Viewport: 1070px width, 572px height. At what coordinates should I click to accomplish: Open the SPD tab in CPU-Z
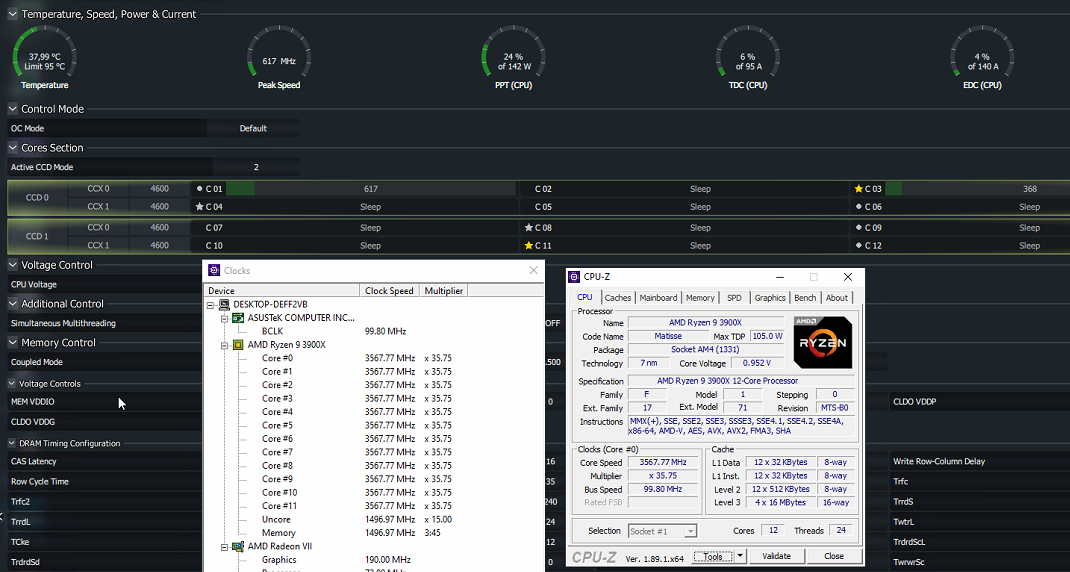[734, 298]
